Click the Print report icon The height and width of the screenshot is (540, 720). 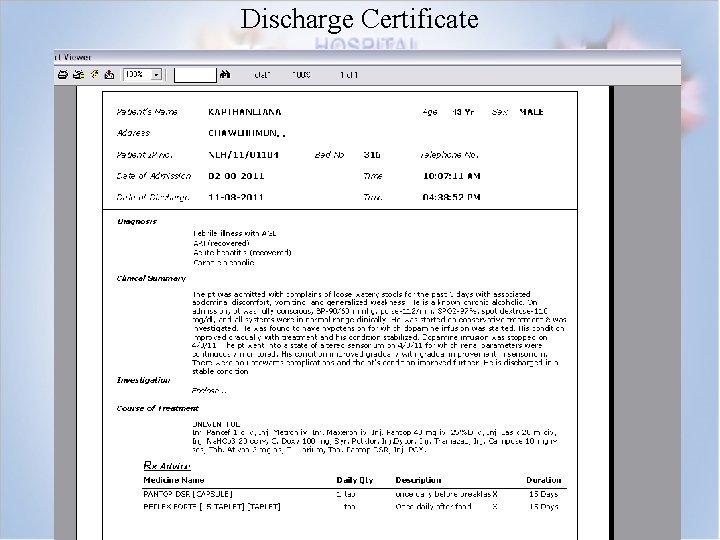(63, 74)
